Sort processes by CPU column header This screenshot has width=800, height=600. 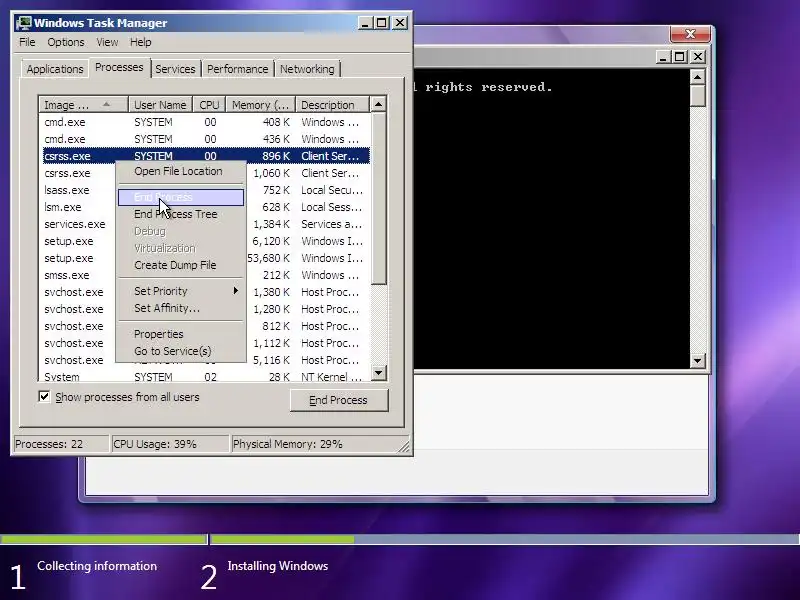pyautogui.click(x=209, y=105)
